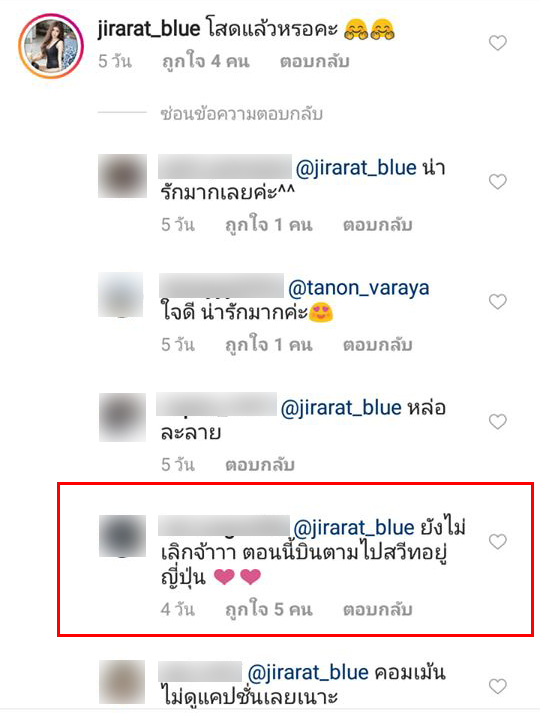View the 4 likes on the top comment
The width and height of the screenshot is (540, 713).
(x=205, y=61)
